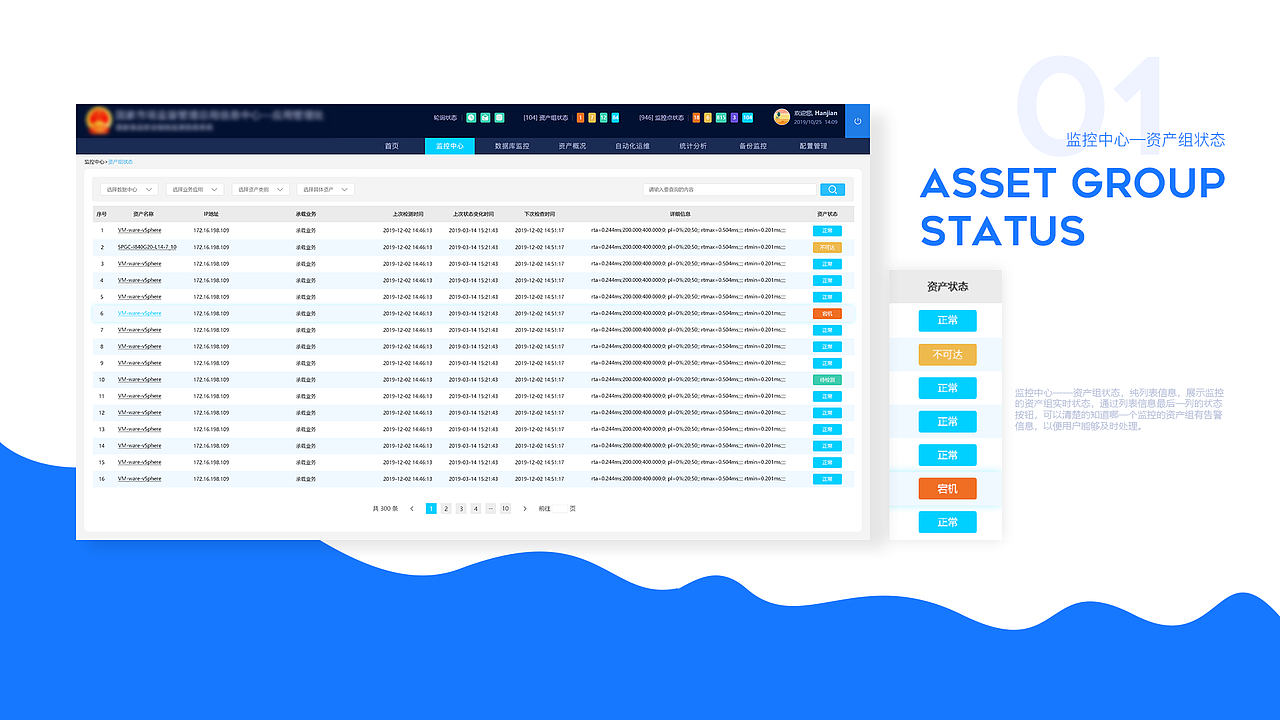1280x720 pixels.
Task: Open the 统计分析 tab
Action: 692,146
